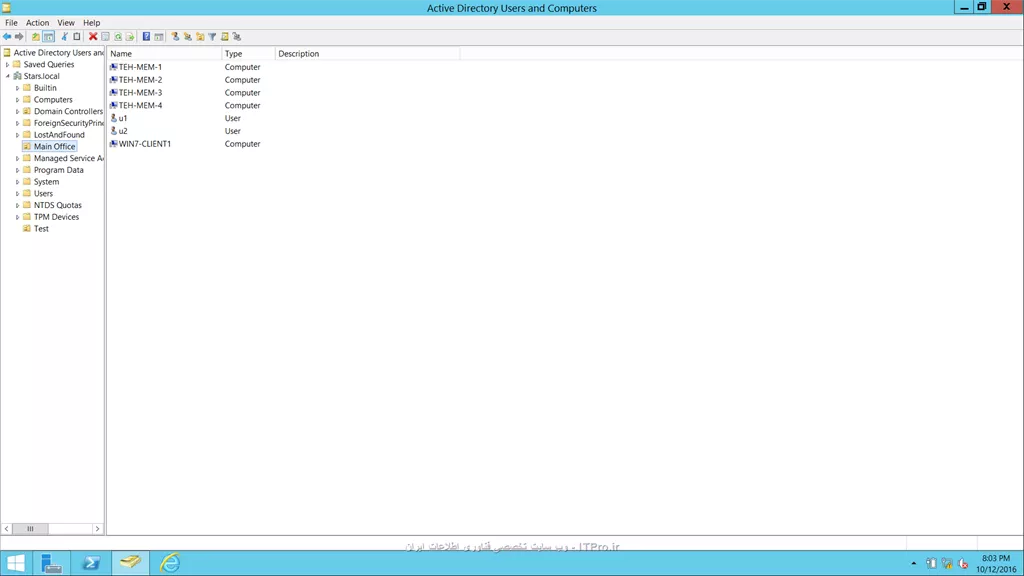1024x576 pixels.
Task: Expand the Program Data arrow
Action: point(18,170)
